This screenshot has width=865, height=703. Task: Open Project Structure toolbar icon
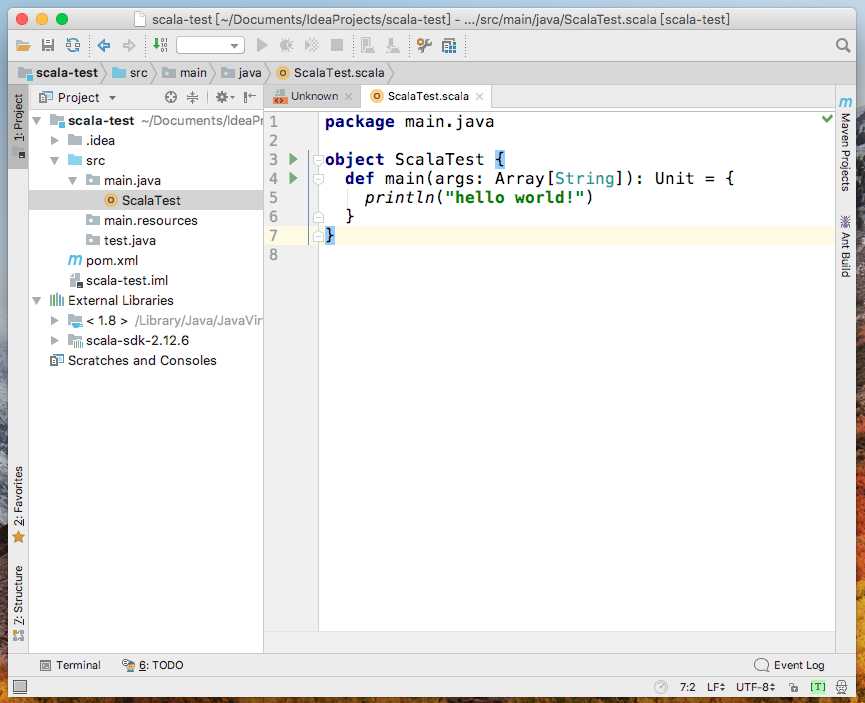(x=449, y=46)
